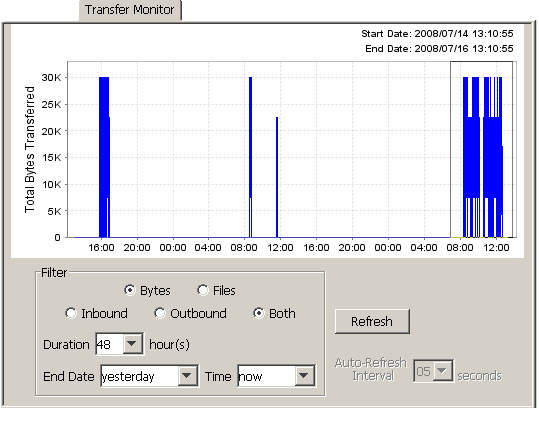This screenshot has height=422, width=539.
Task: Expand the Time dropdown arrow
Action: point(304,376)
